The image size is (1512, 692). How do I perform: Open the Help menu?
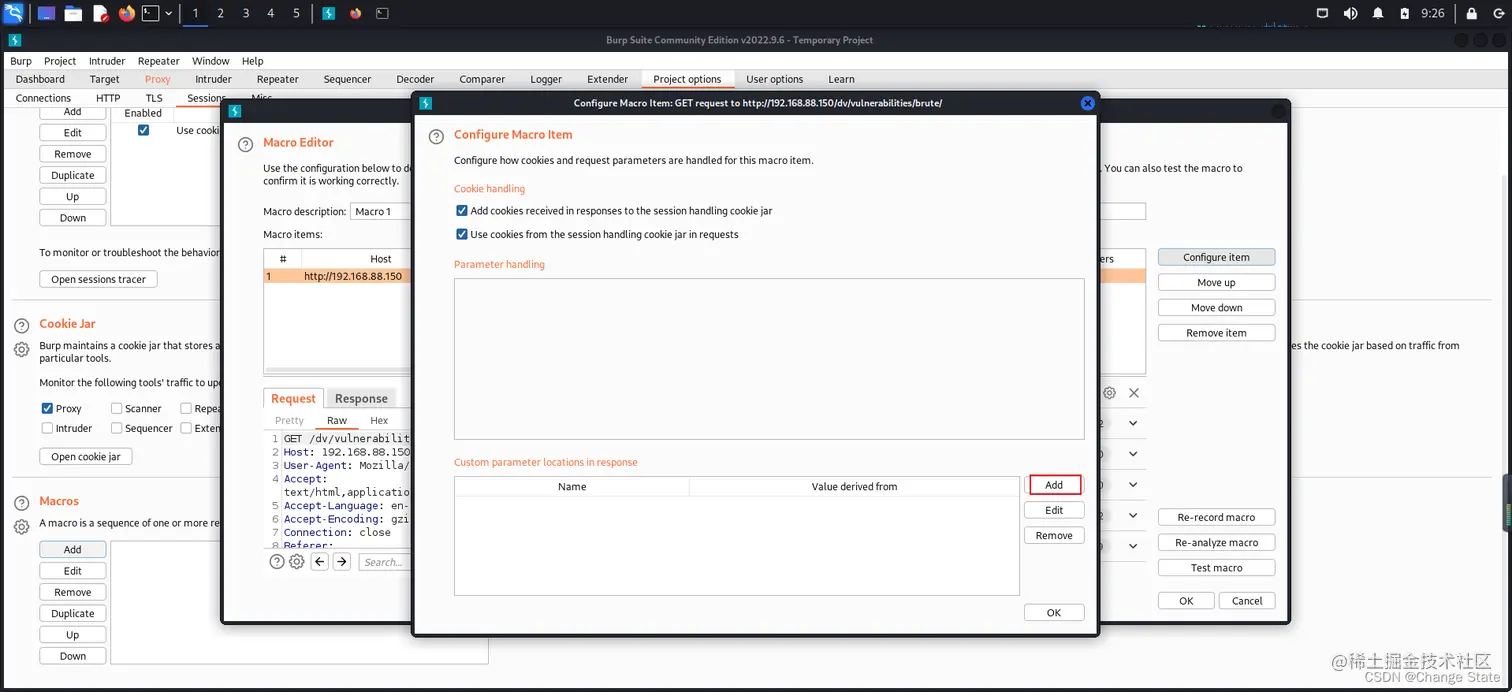pyautogui.click(x=253, y=61)
